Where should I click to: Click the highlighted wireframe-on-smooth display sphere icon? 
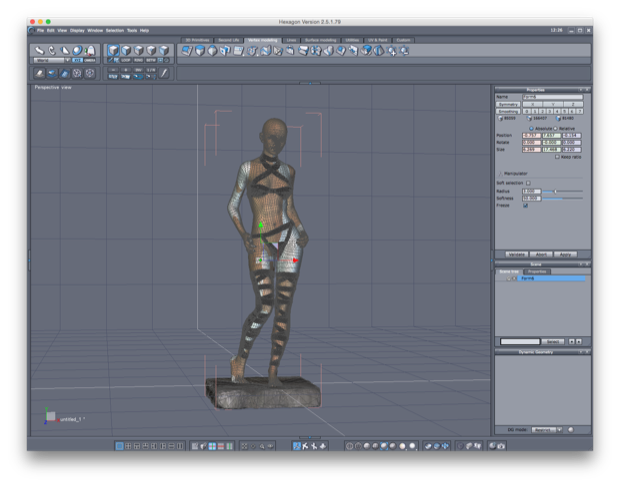click(x=384, y=446)
